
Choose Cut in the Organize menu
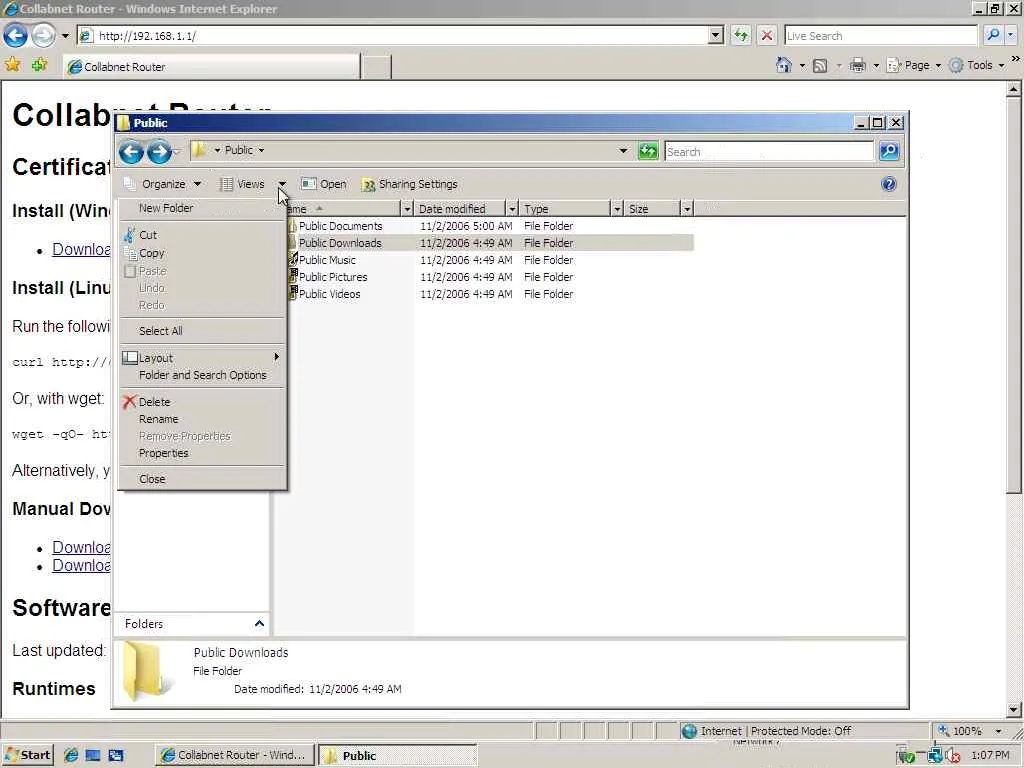point(202,235)
